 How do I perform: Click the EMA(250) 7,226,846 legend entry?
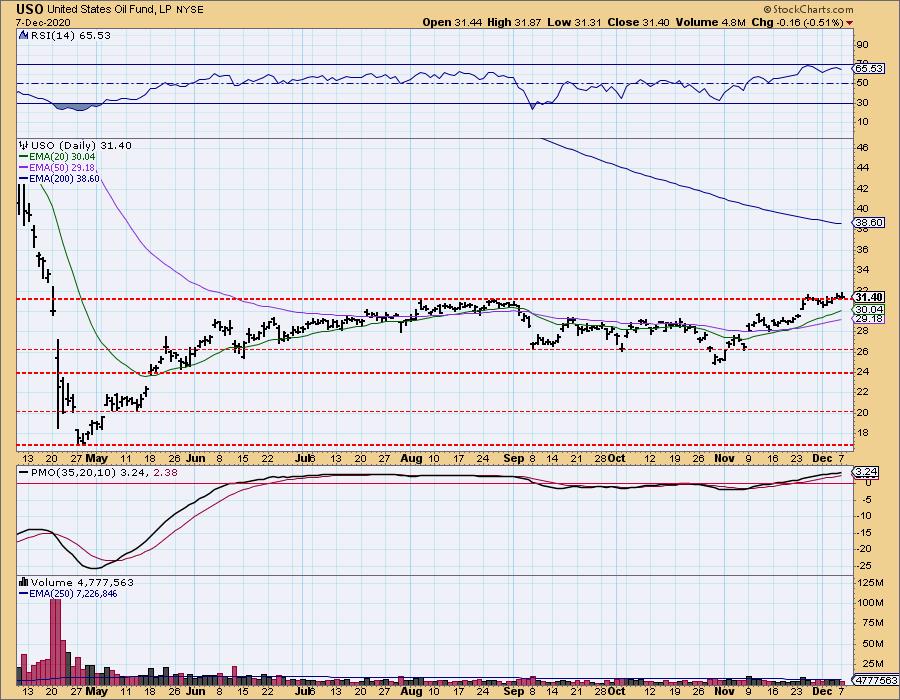coord(68,593)
